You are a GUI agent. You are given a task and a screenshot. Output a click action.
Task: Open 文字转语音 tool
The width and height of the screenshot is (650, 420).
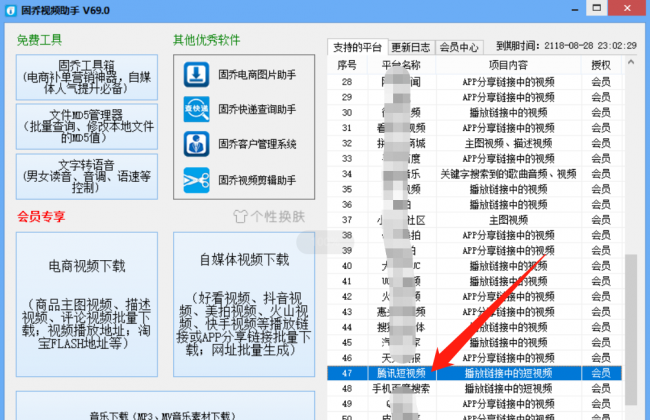click(x=87, y=177)
